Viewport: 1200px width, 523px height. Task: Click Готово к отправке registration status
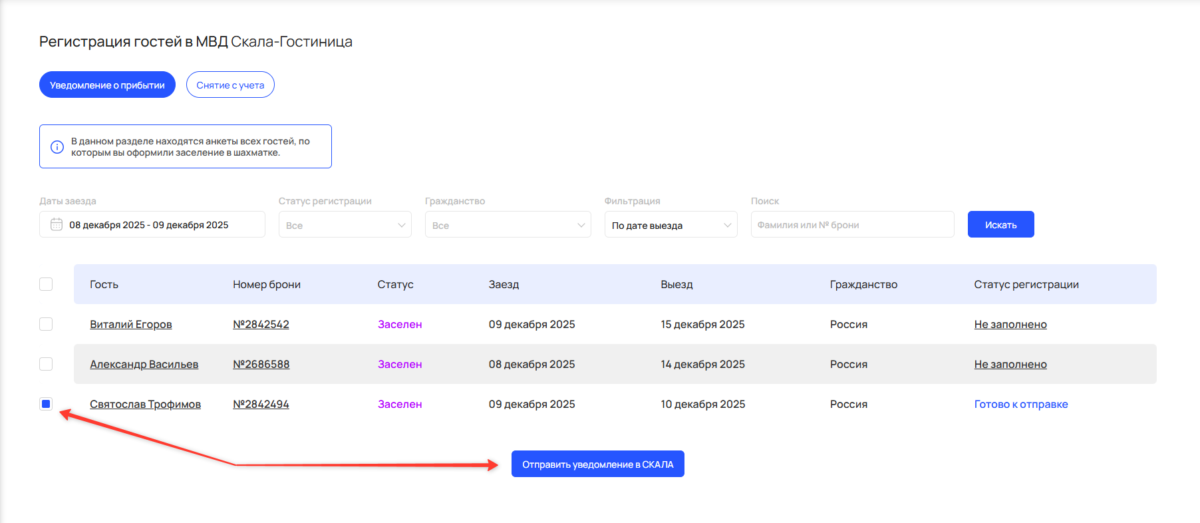pos(1021,404)
